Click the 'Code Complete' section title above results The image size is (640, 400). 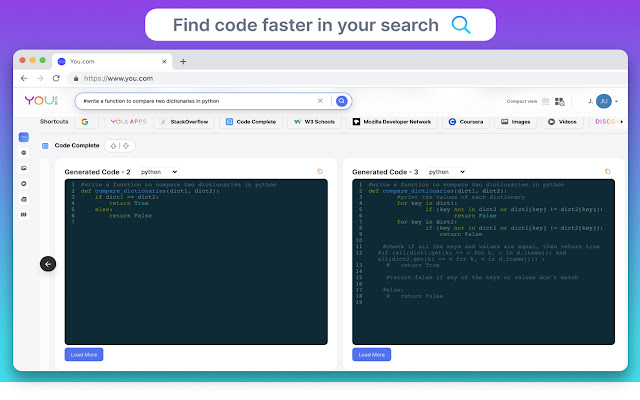[77, 146]
